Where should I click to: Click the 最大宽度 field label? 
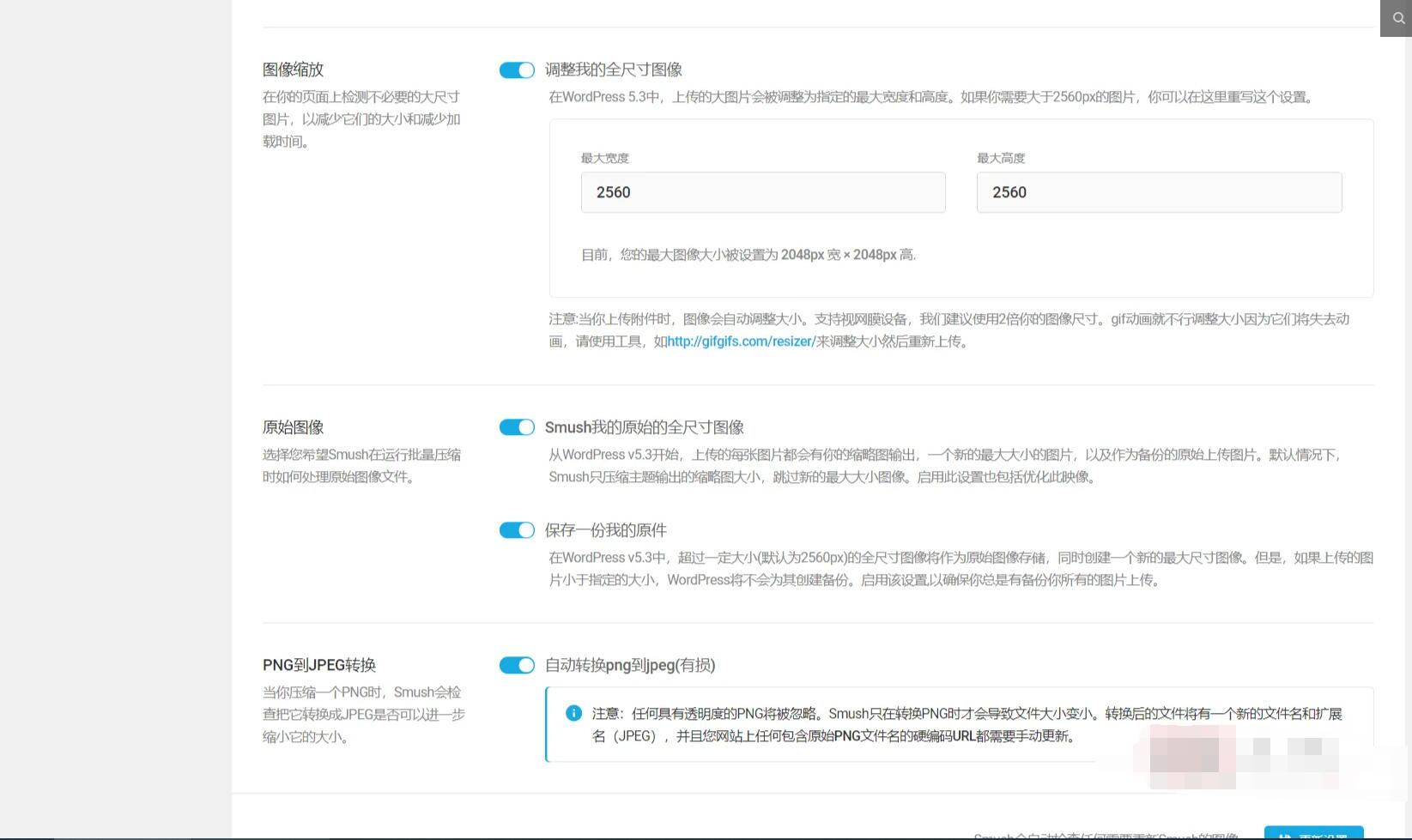605,158
